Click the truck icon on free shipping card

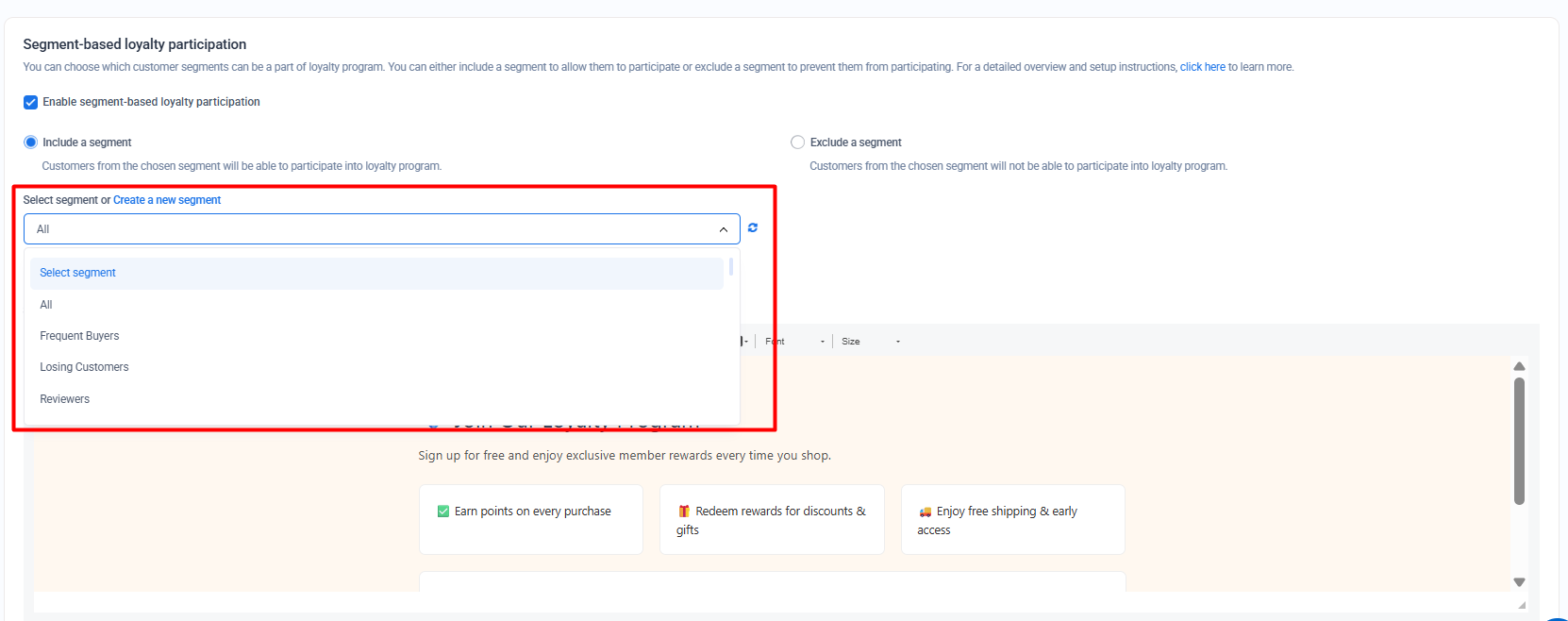[x=926, y=512]
